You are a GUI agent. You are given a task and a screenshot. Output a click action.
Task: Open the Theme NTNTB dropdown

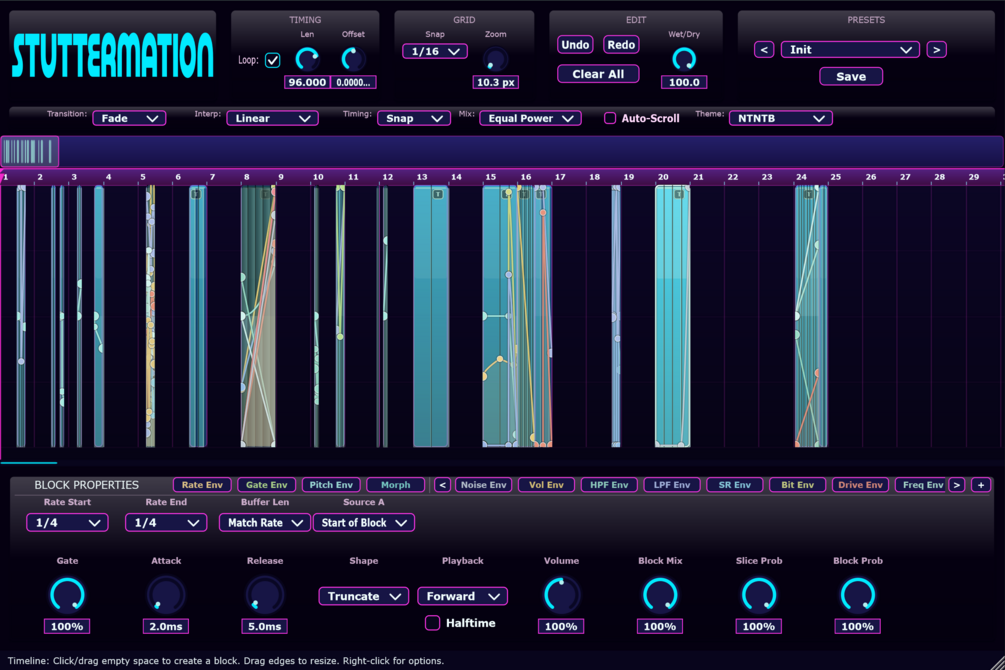tap(781, 118)
